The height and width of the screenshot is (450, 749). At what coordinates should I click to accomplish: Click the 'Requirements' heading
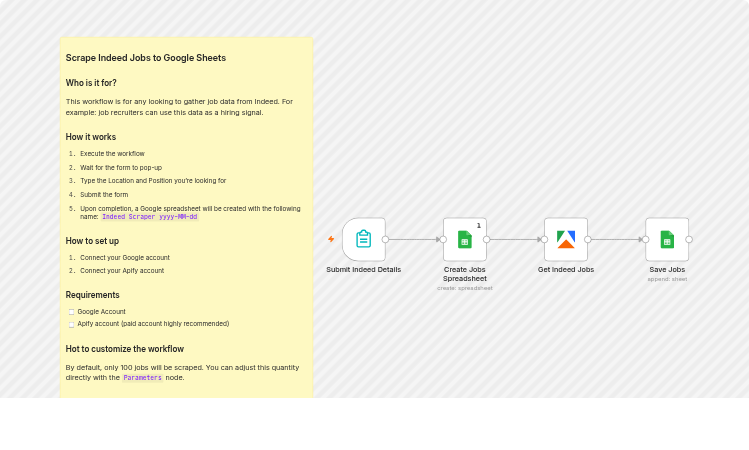[x=93, y=295]
